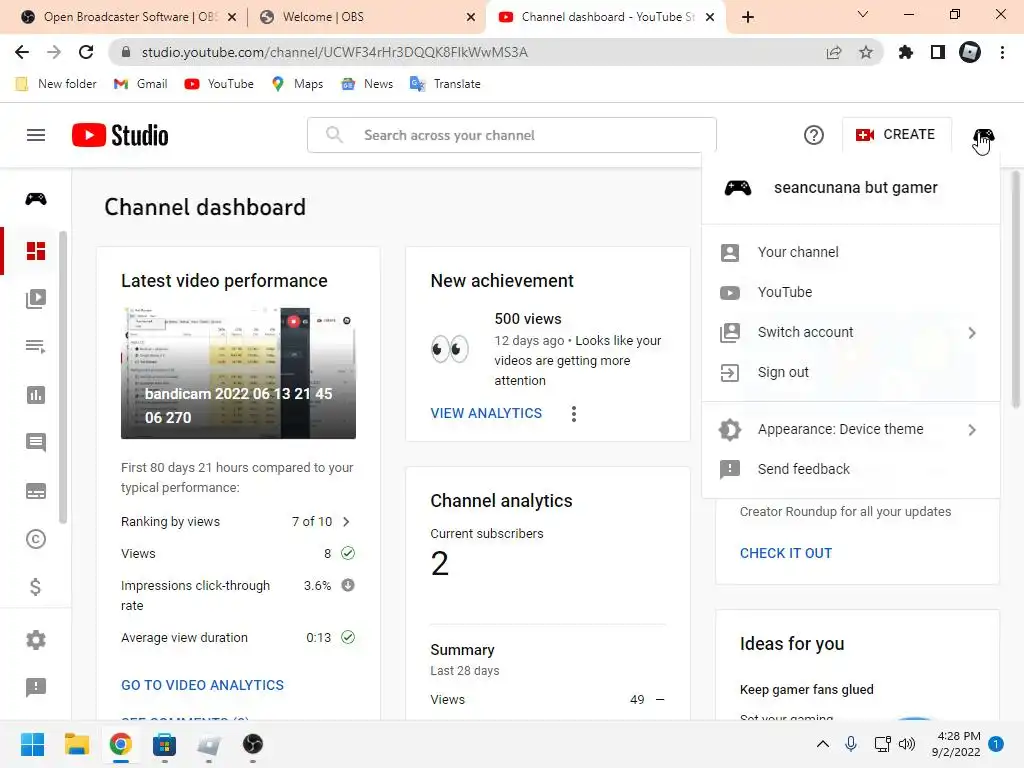The height and width of the screenshot is (768, 1024).
Task: Open the Playlists icon in the sidebar
Action: click(36, 346)
